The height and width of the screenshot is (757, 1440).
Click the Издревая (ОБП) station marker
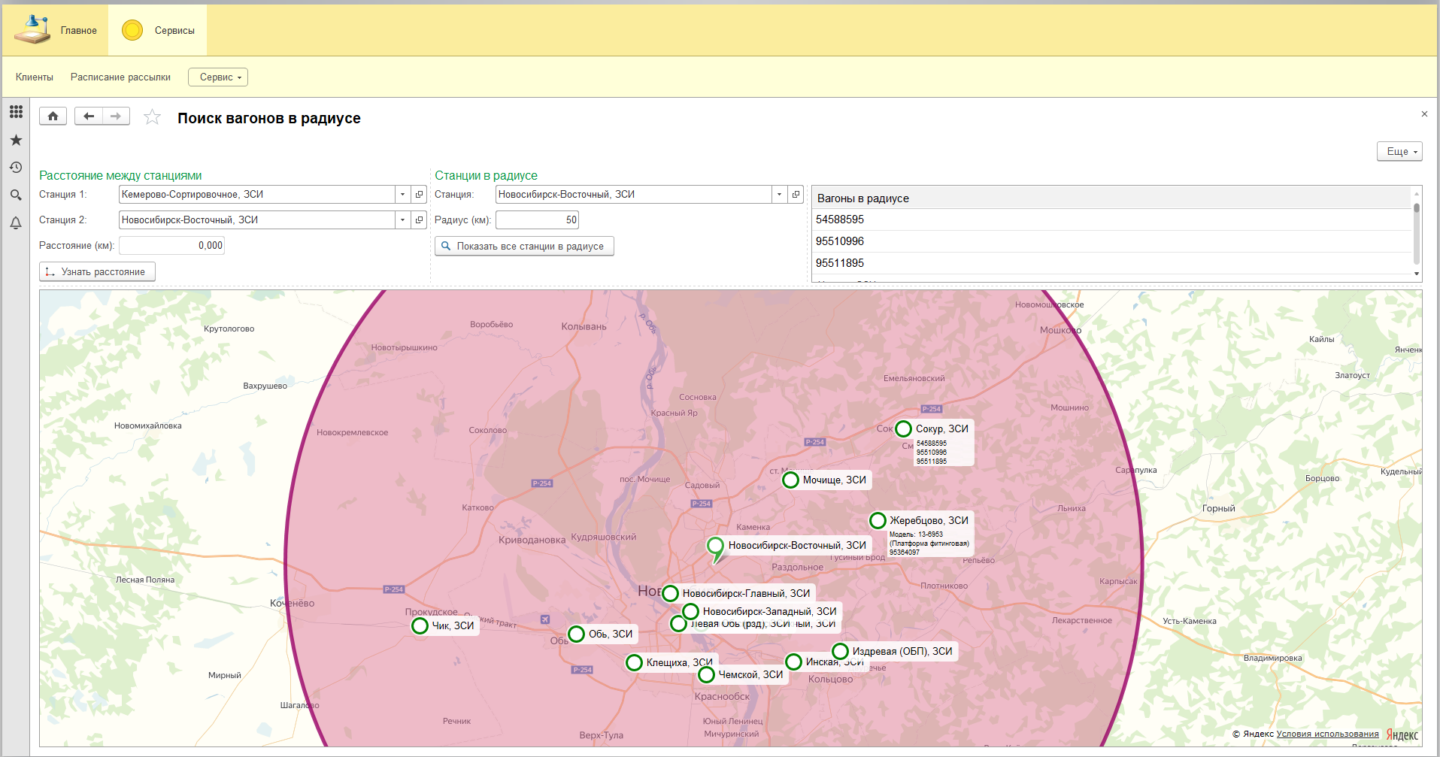(840, 651)
